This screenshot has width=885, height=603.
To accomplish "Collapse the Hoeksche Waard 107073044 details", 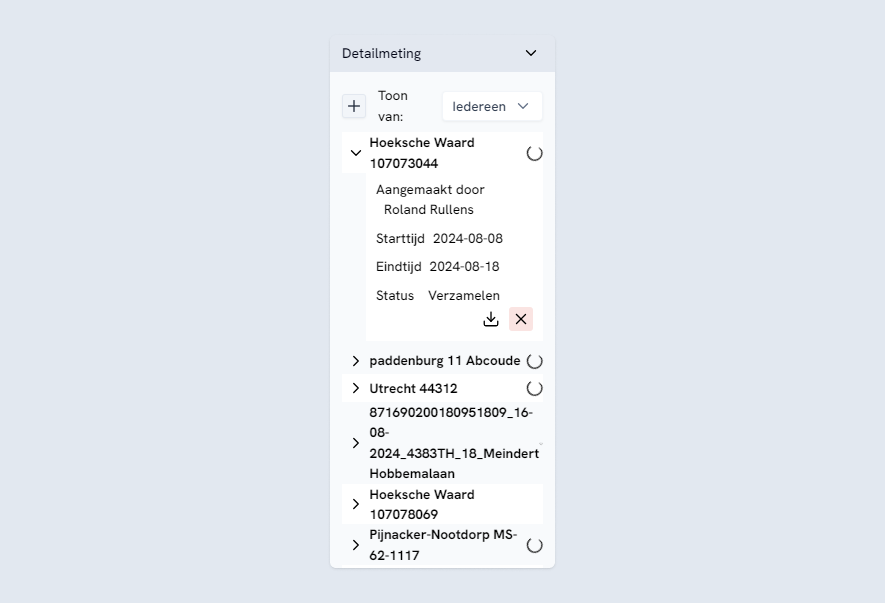I will coord(355,153).
